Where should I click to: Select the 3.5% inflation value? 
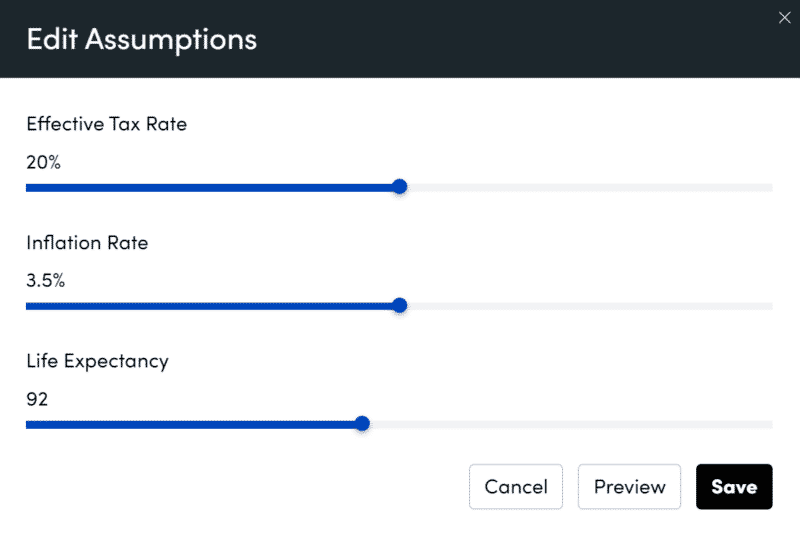[x=46, y=281]
